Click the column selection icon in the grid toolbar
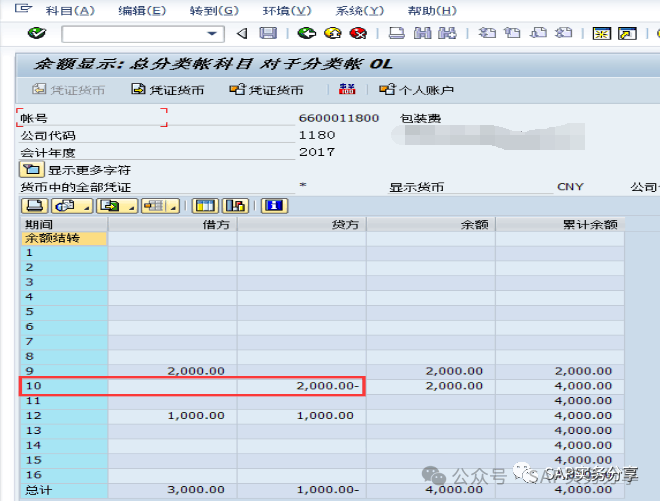 (205, 206)
